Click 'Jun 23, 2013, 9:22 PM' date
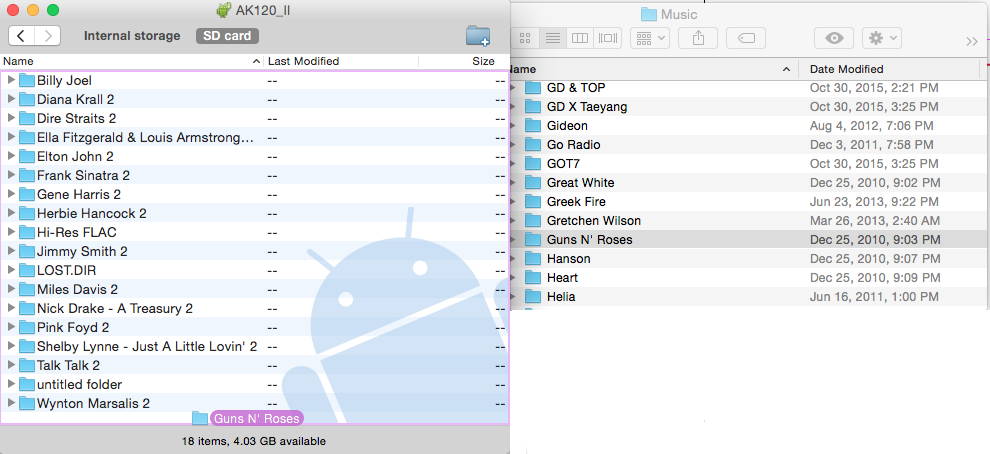990x454 pixels. [875, 201]
